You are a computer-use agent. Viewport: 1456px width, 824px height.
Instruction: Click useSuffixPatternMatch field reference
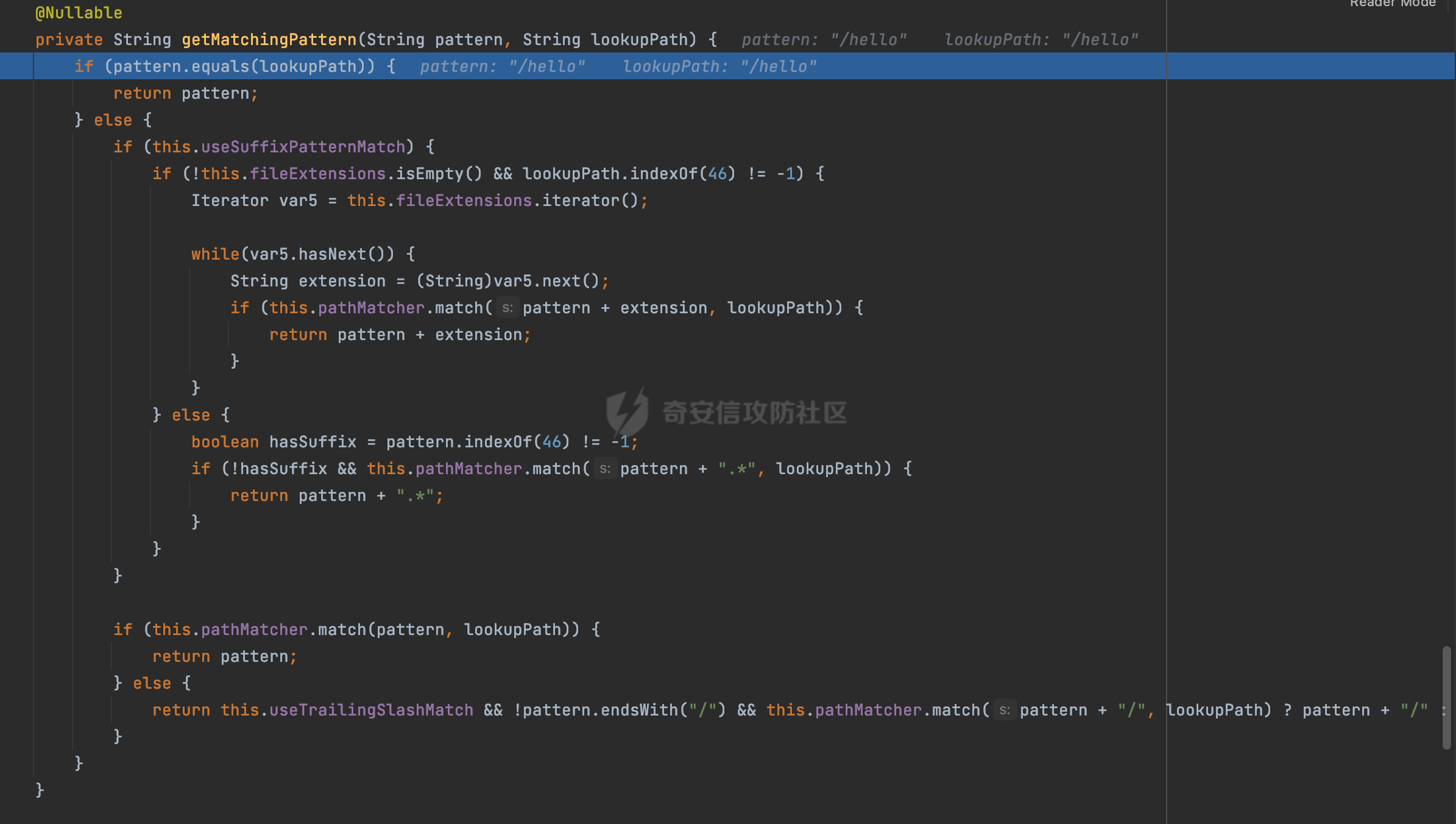click(x=303, y=147)
